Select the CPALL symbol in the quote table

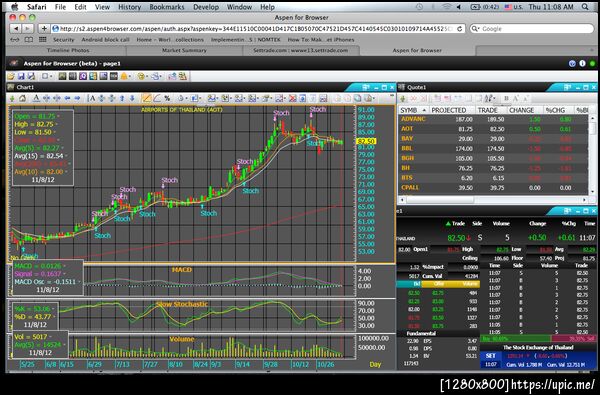(410, 188)
